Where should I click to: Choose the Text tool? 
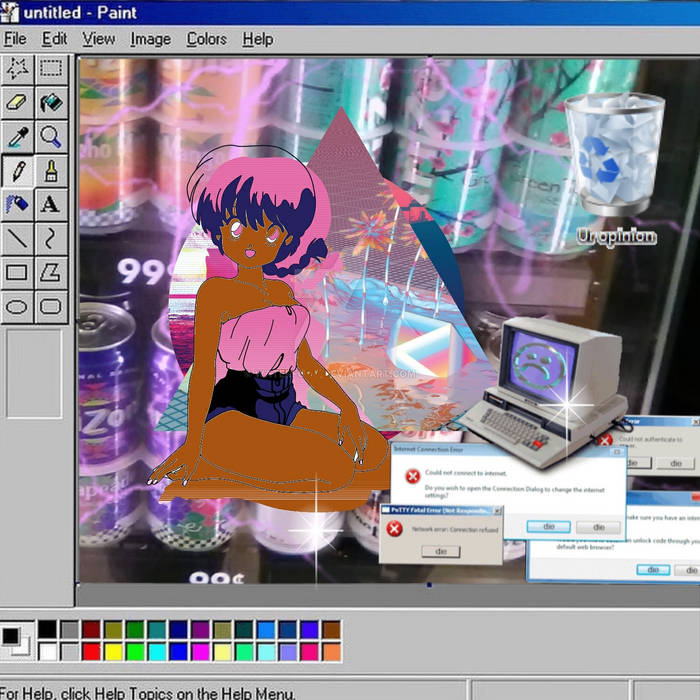(51, 204)
